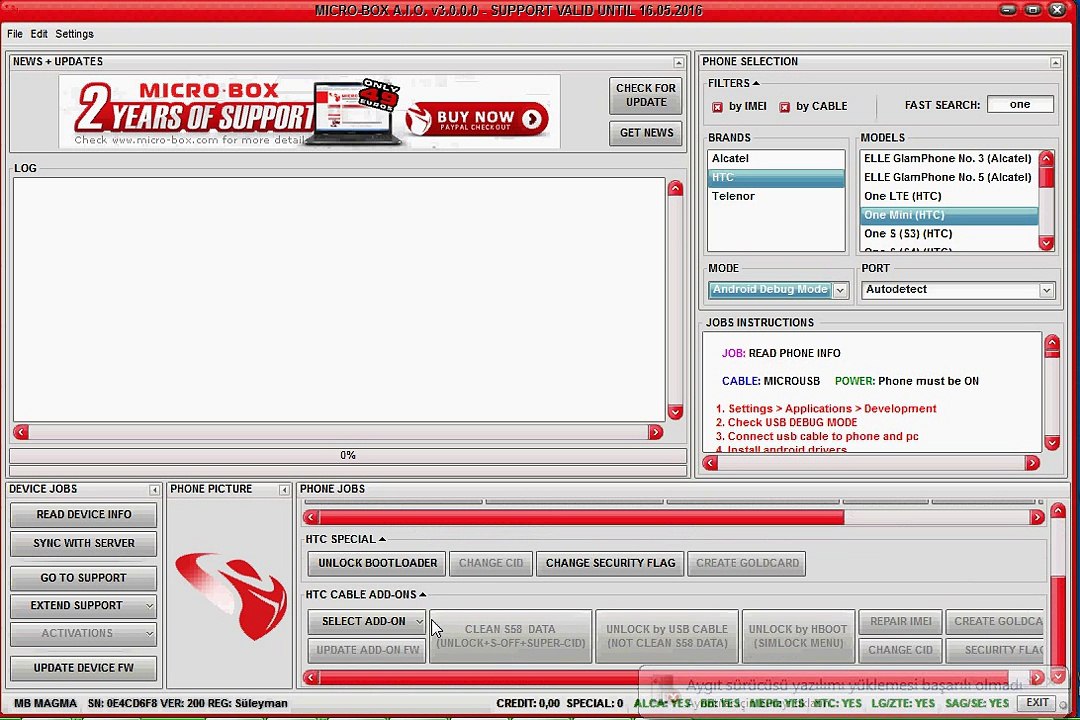Click UNLOCK by USB CABLE button

[x=667, y=637]
